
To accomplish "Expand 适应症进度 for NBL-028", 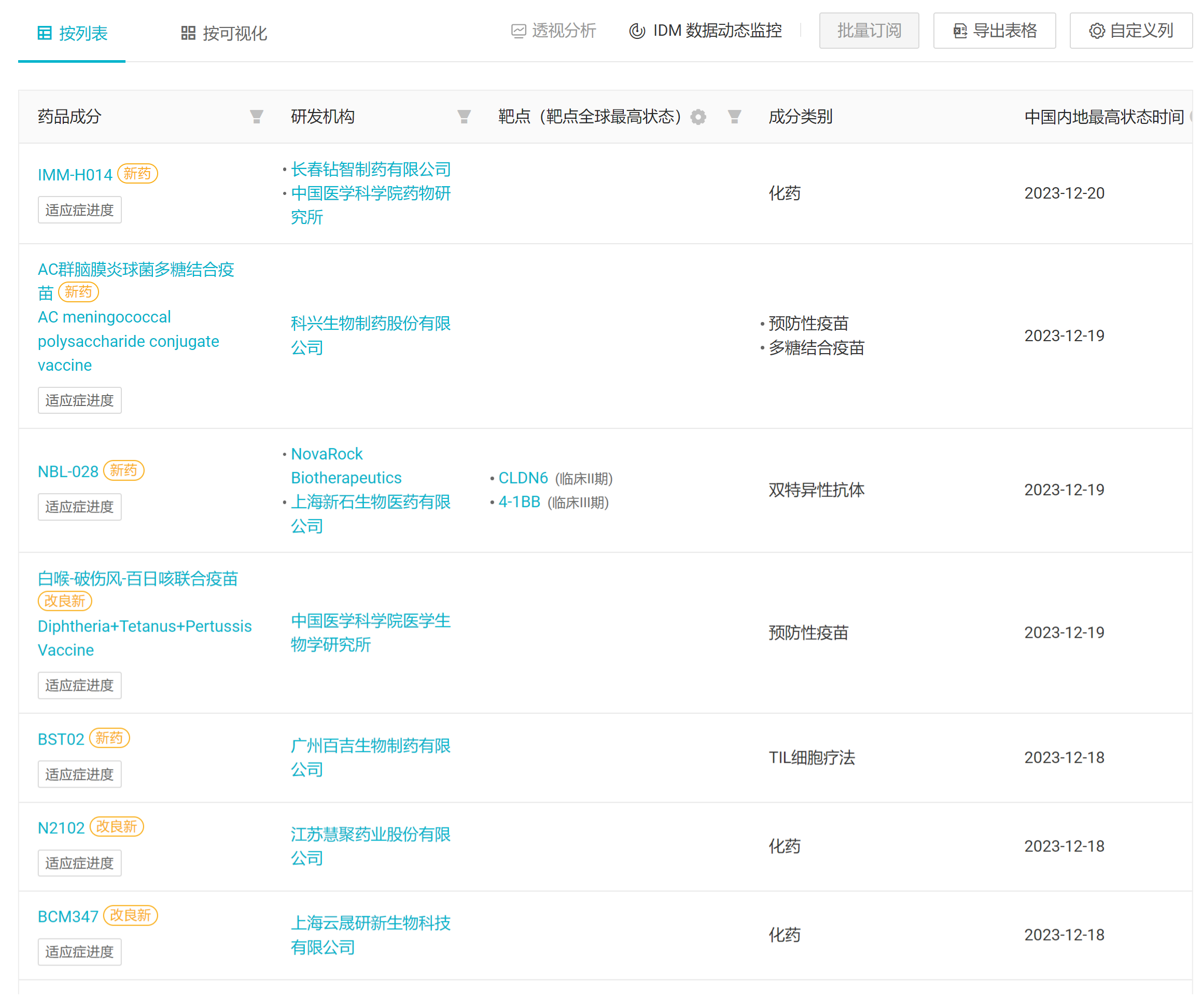I will pyautogui.click(x=79, y=507).
